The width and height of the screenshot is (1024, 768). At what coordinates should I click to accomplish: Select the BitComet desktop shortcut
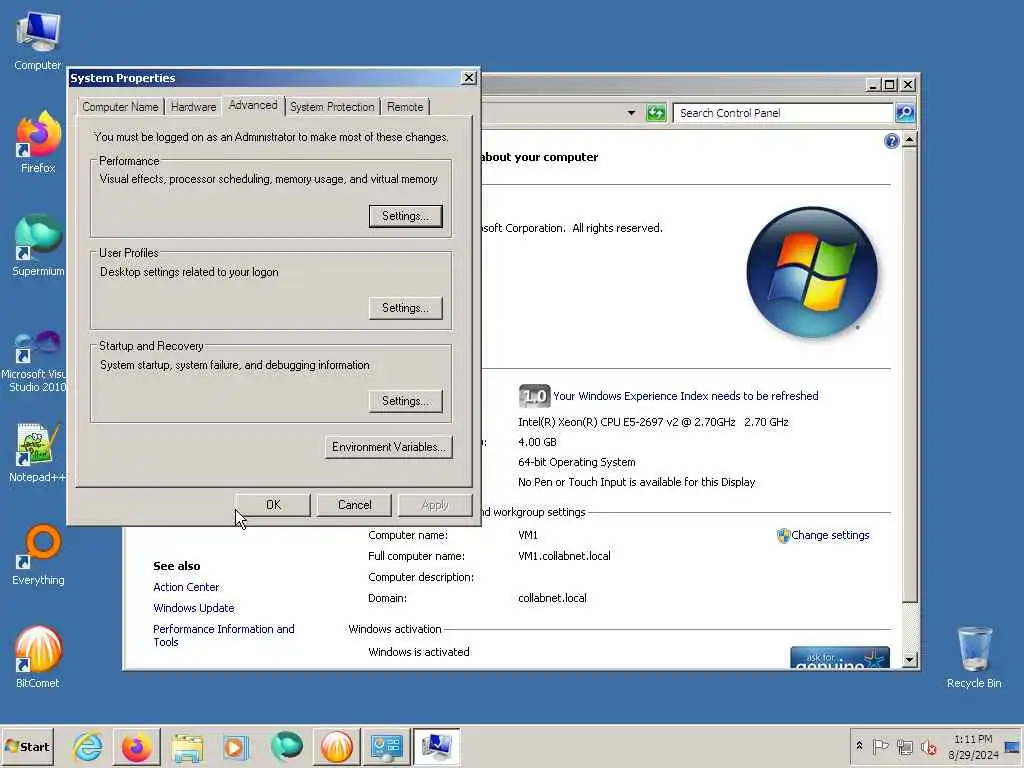(x=38, y=657)
